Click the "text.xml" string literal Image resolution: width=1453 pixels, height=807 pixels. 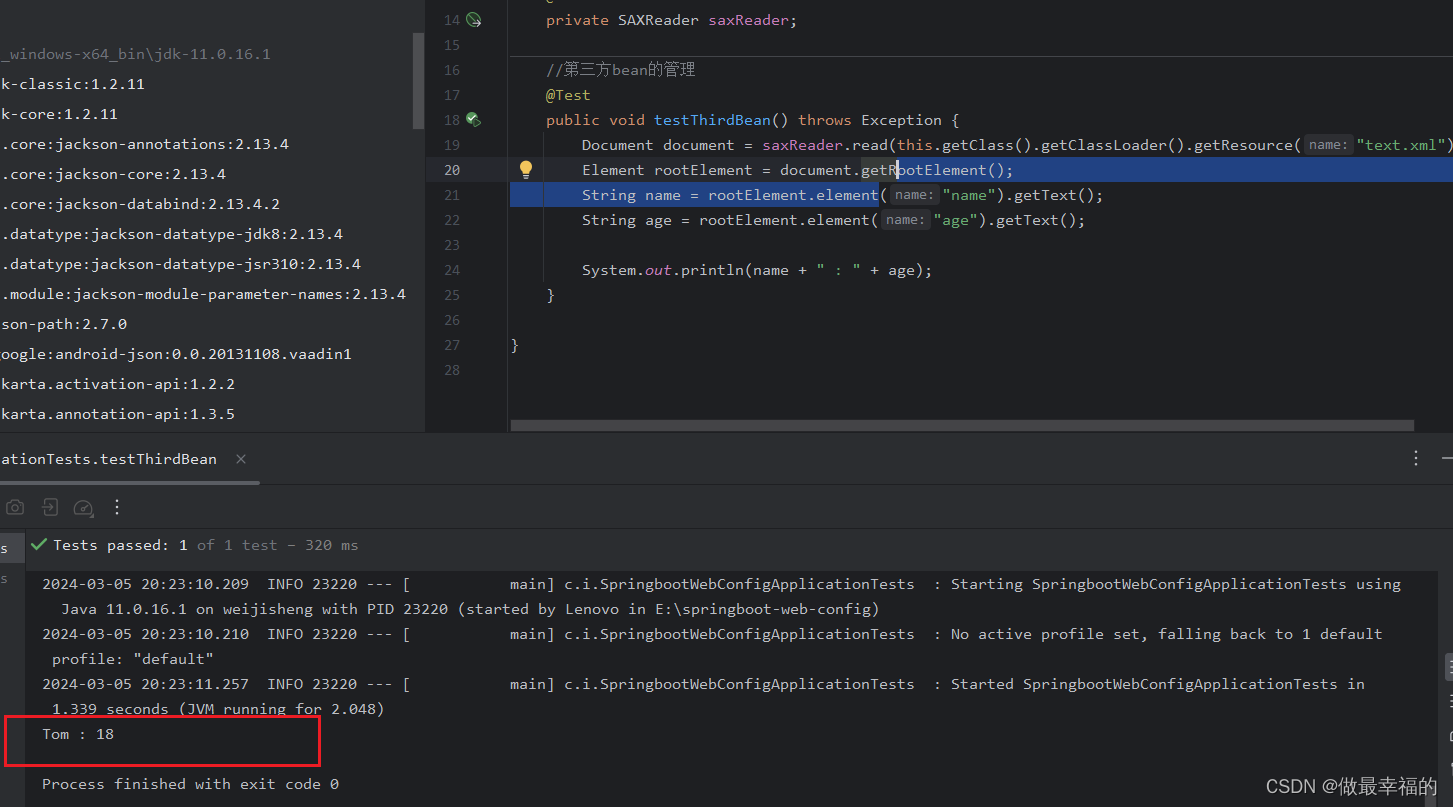(1401, 145)
